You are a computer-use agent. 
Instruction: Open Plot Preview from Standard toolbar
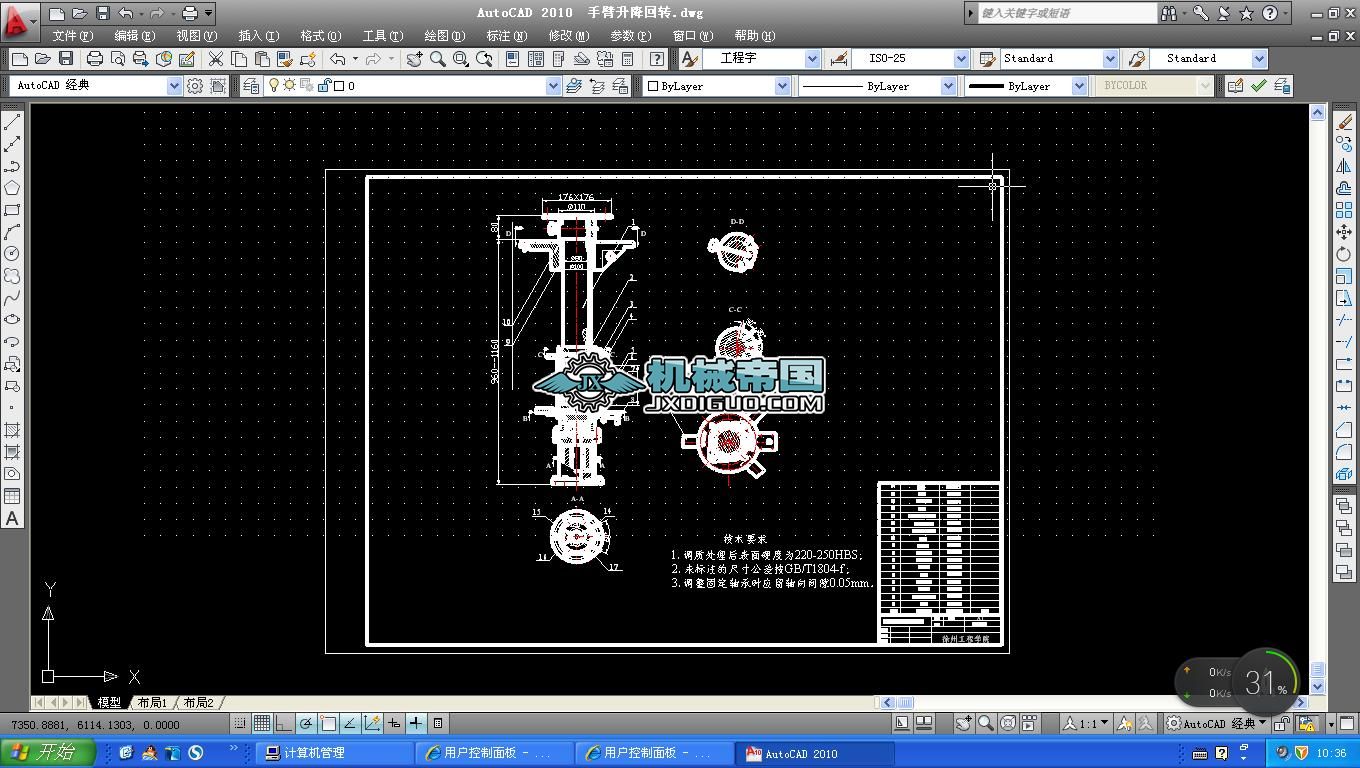coord(118,59)
